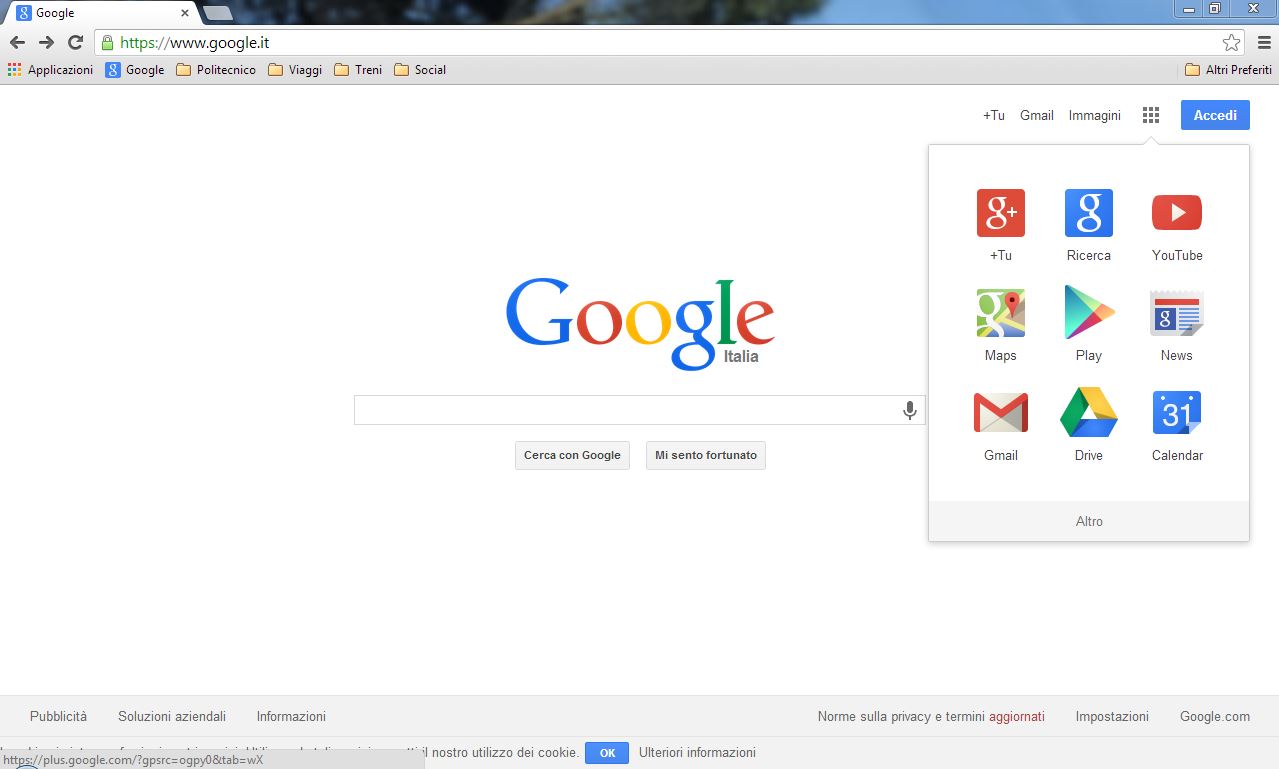Go back with the browser back arrow
Viewport: 1279px width, 769px height.
point(17,42)
